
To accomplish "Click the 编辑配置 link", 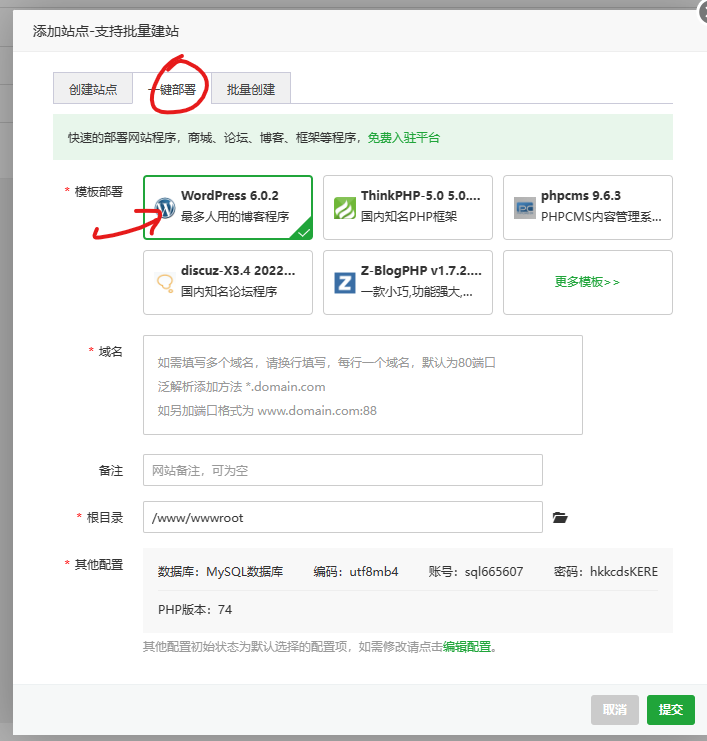I will (467, 647).
